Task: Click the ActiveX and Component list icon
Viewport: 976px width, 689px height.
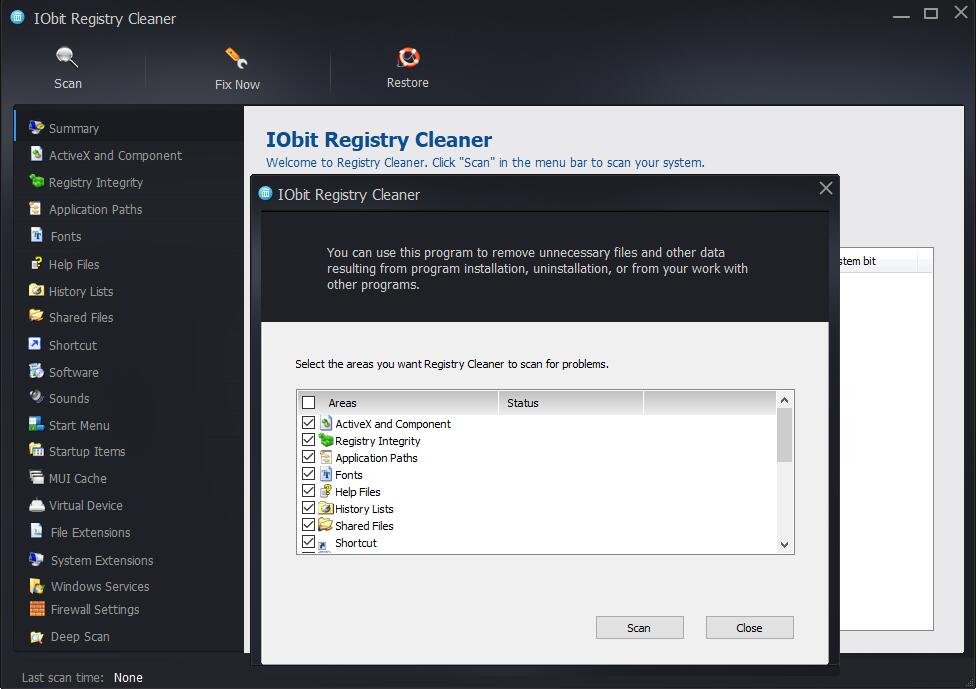Action: [x=326, y=423]
